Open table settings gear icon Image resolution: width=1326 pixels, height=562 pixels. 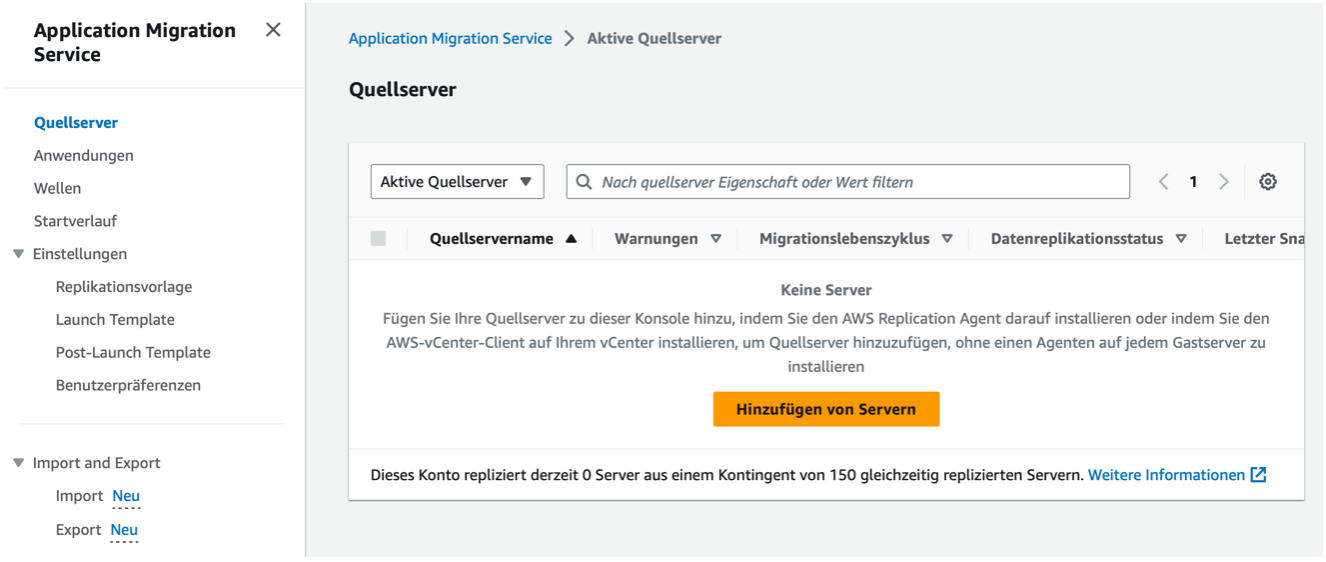tap(1268, 182)
